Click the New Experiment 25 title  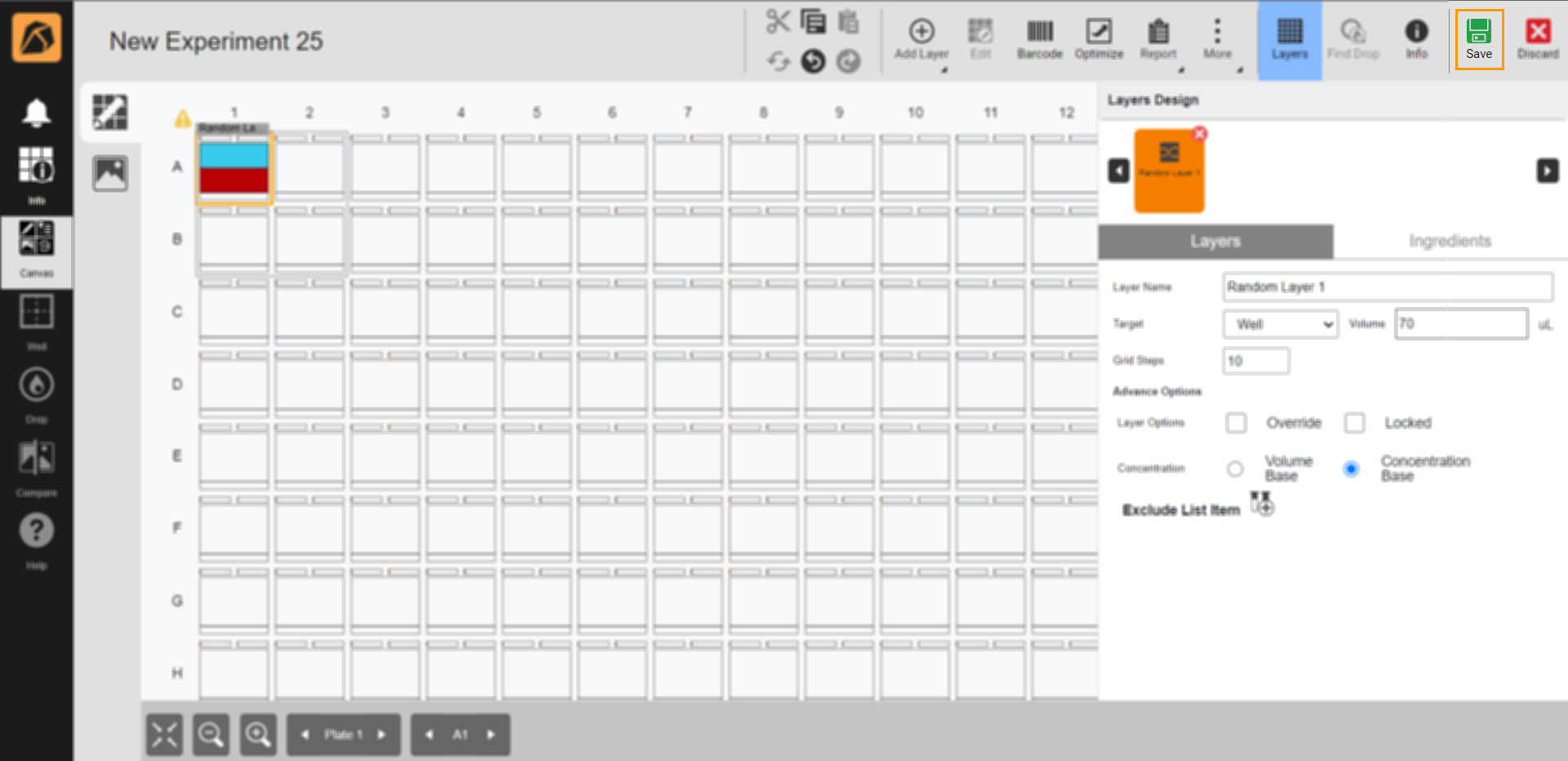tap(216, 41)
